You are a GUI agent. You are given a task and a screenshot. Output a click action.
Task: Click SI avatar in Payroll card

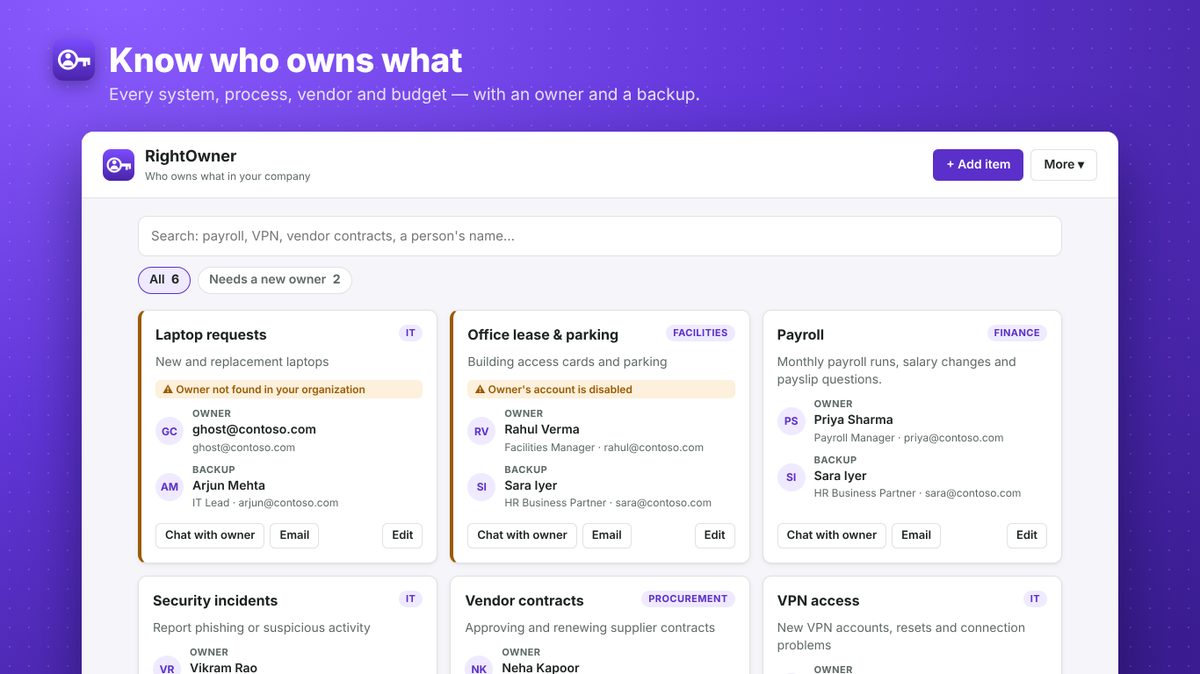(x=791, y=478)
